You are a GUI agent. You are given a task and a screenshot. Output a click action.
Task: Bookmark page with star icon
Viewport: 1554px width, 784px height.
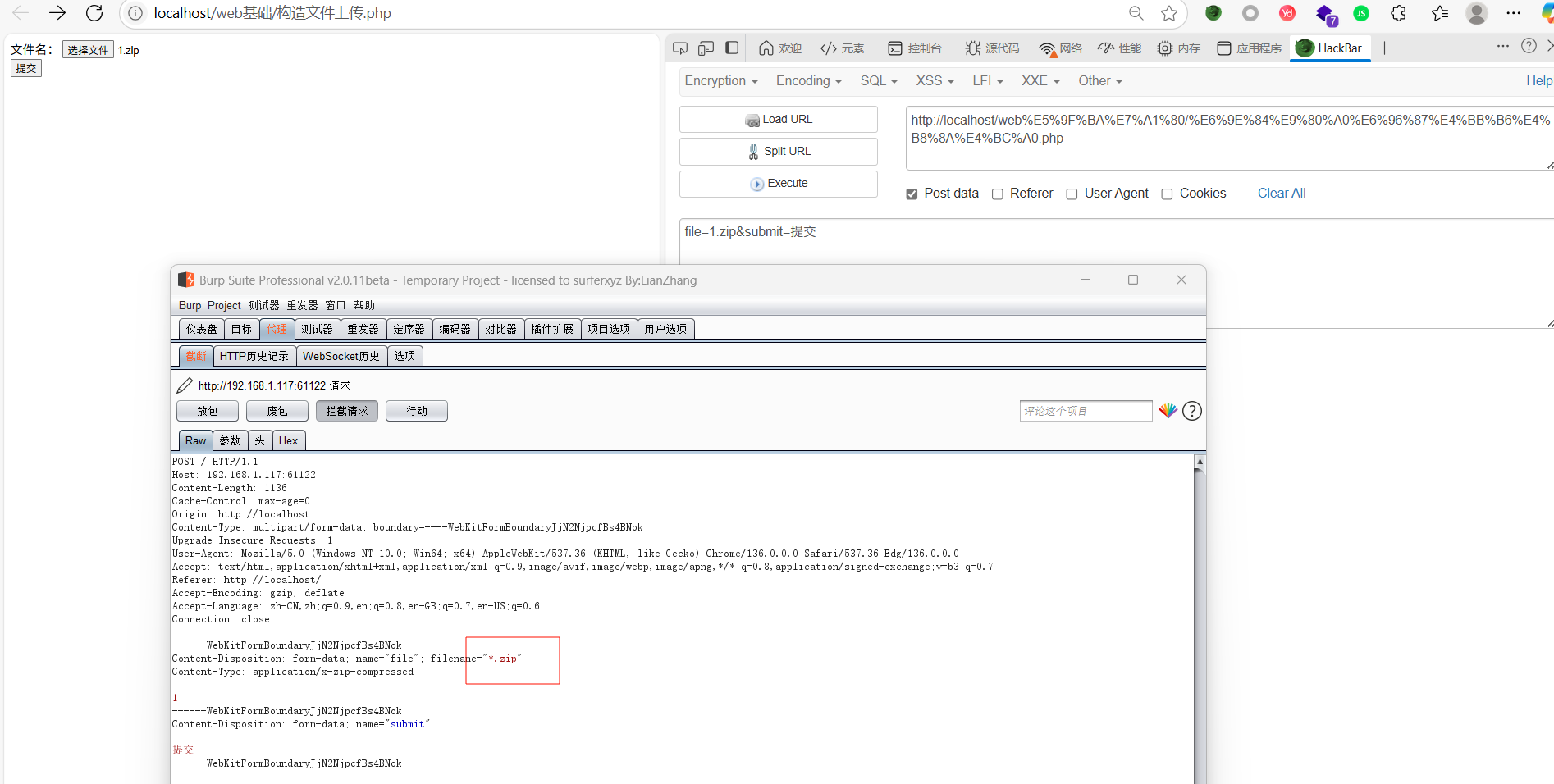(x=1169, y=13)
